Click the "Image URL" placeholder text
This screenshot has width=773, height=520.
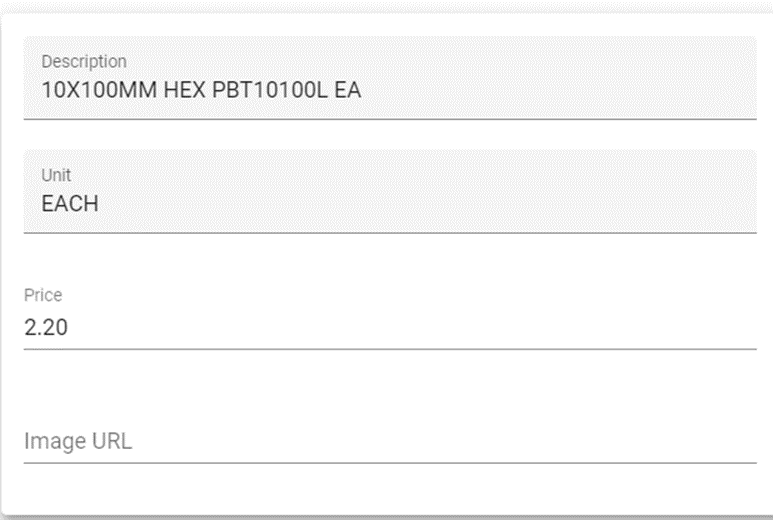click(x=78, y=441)
